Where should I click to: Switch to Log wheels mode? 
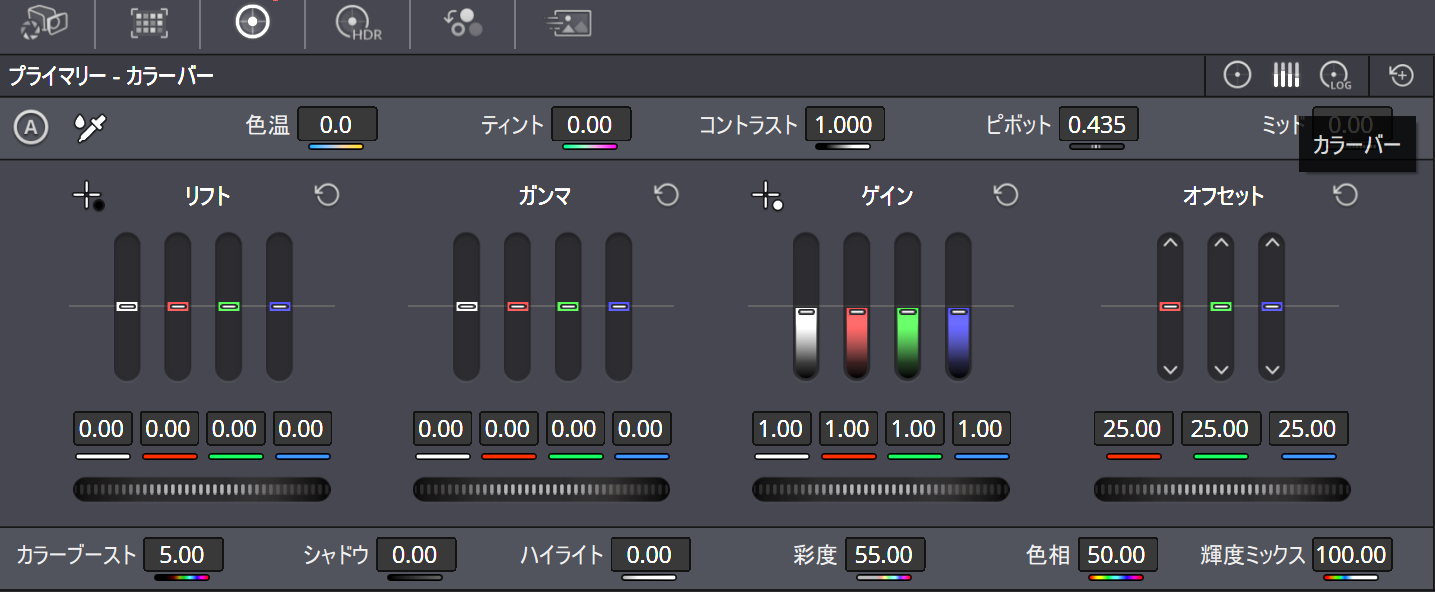click(x=1334, y=75)
